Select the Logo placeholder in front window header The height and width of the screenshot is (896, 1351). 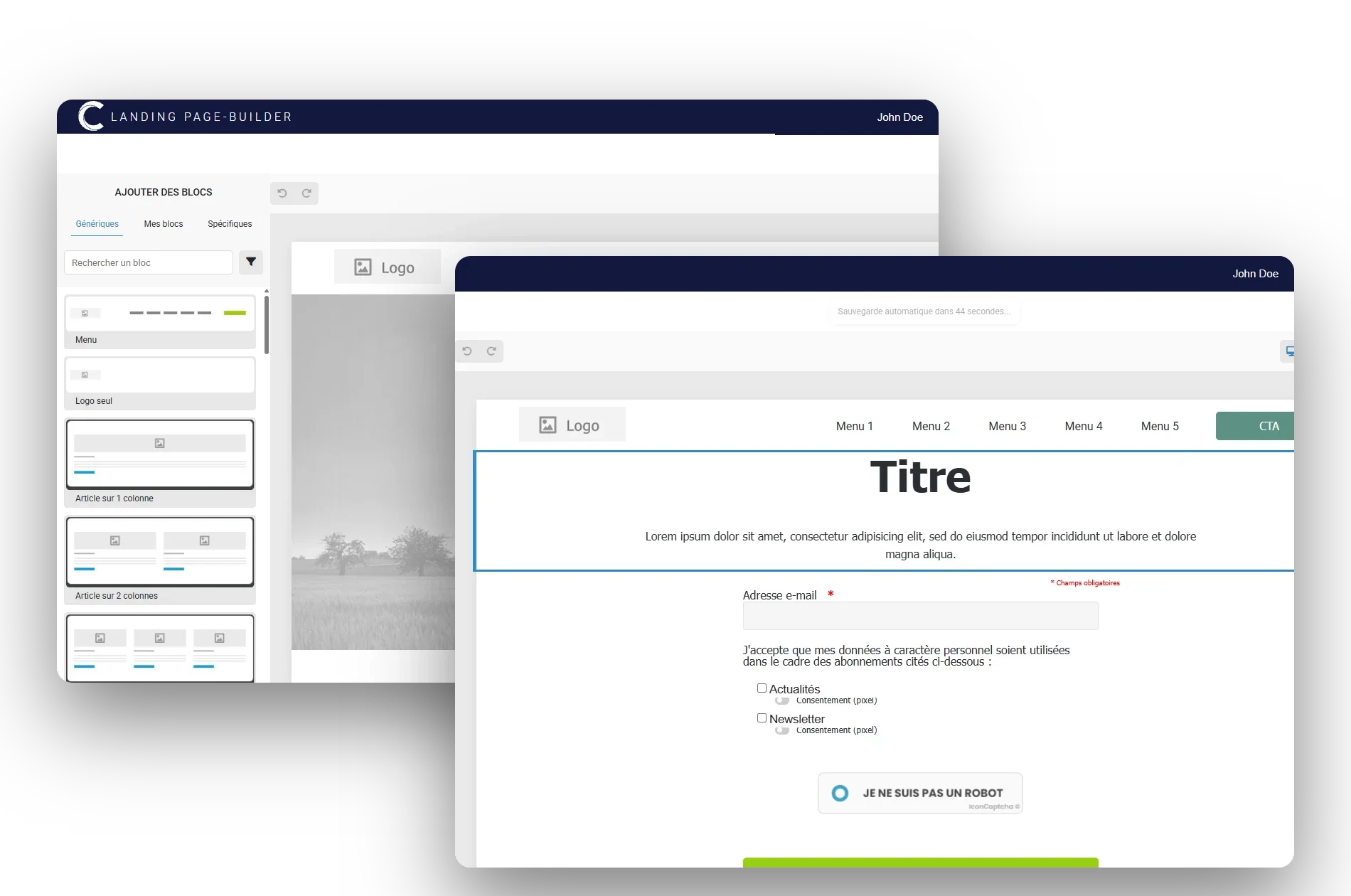(x=572, y=425)
